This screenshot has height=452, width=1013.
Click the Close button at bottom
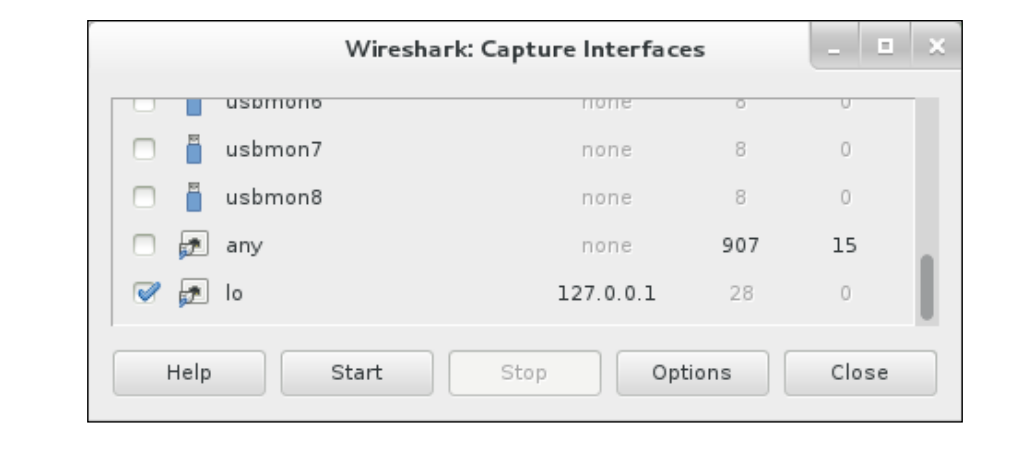click(x=860, y=373)
